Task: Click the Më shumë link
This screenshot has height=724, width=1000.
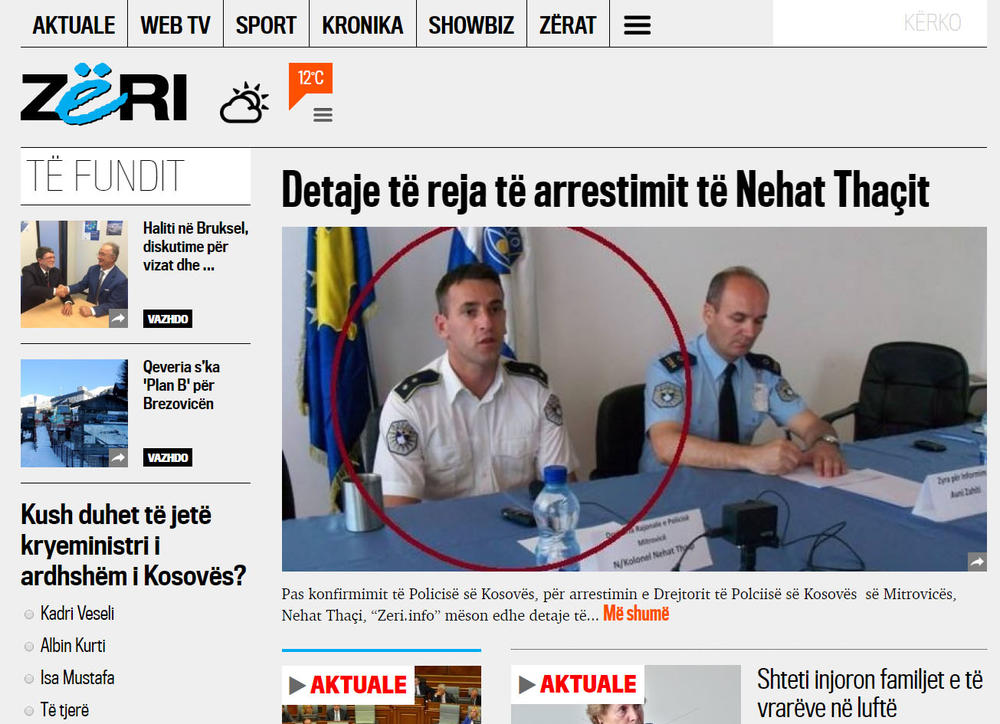Action: point(636,614)
